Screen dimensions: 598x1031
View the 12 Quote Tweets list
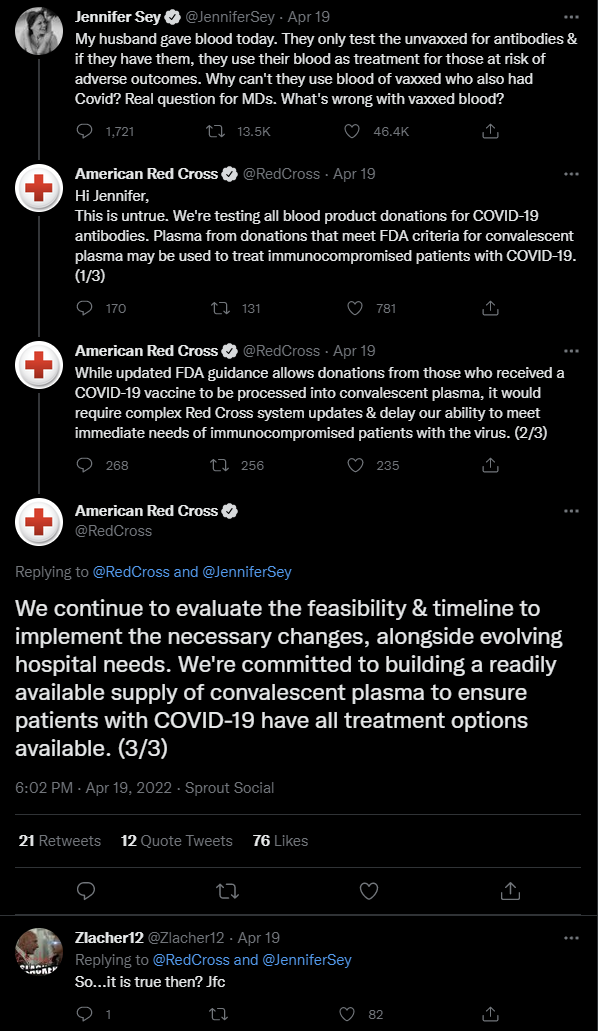pos(176,840)
